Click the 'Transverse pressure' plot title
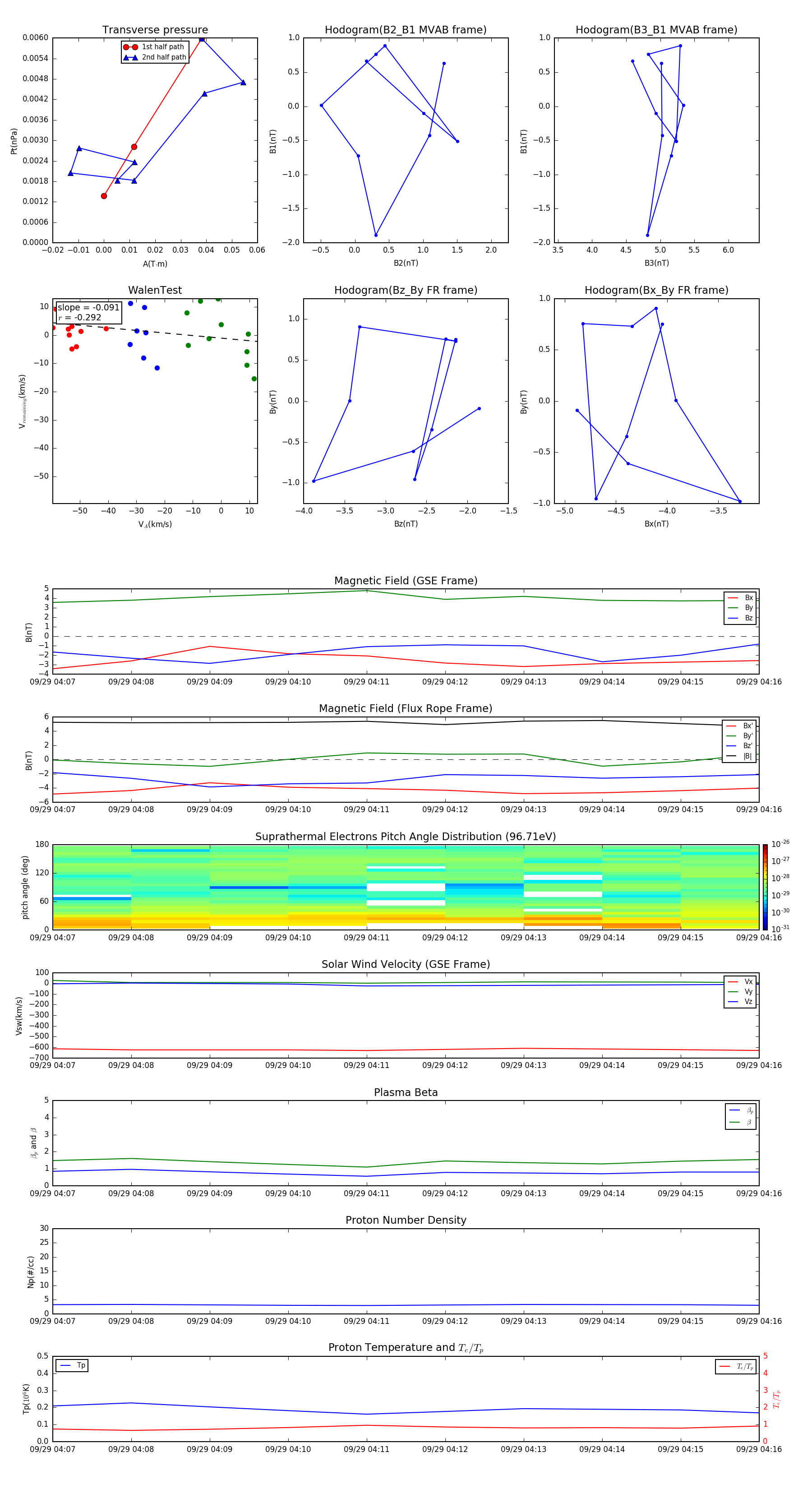Image resolution: width=812 pixels, height=1489 pixels. pos(155,30)
